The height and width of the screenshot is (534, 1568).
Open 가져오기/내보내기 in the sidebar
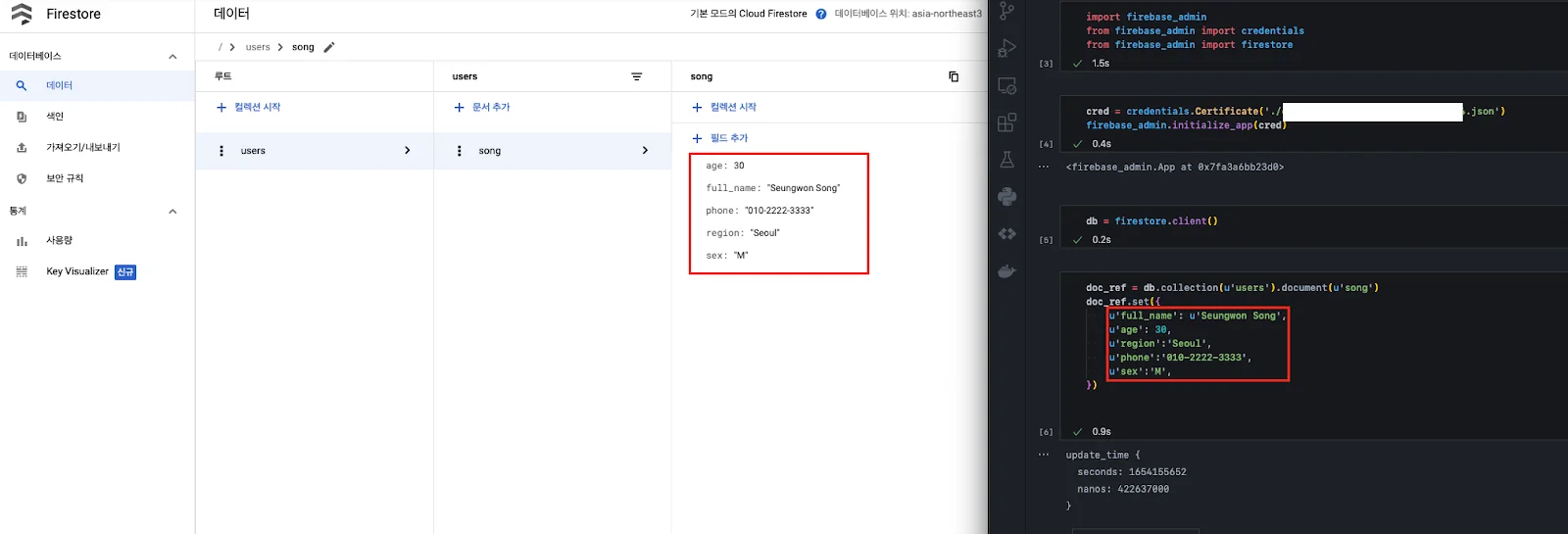(82, 148)
